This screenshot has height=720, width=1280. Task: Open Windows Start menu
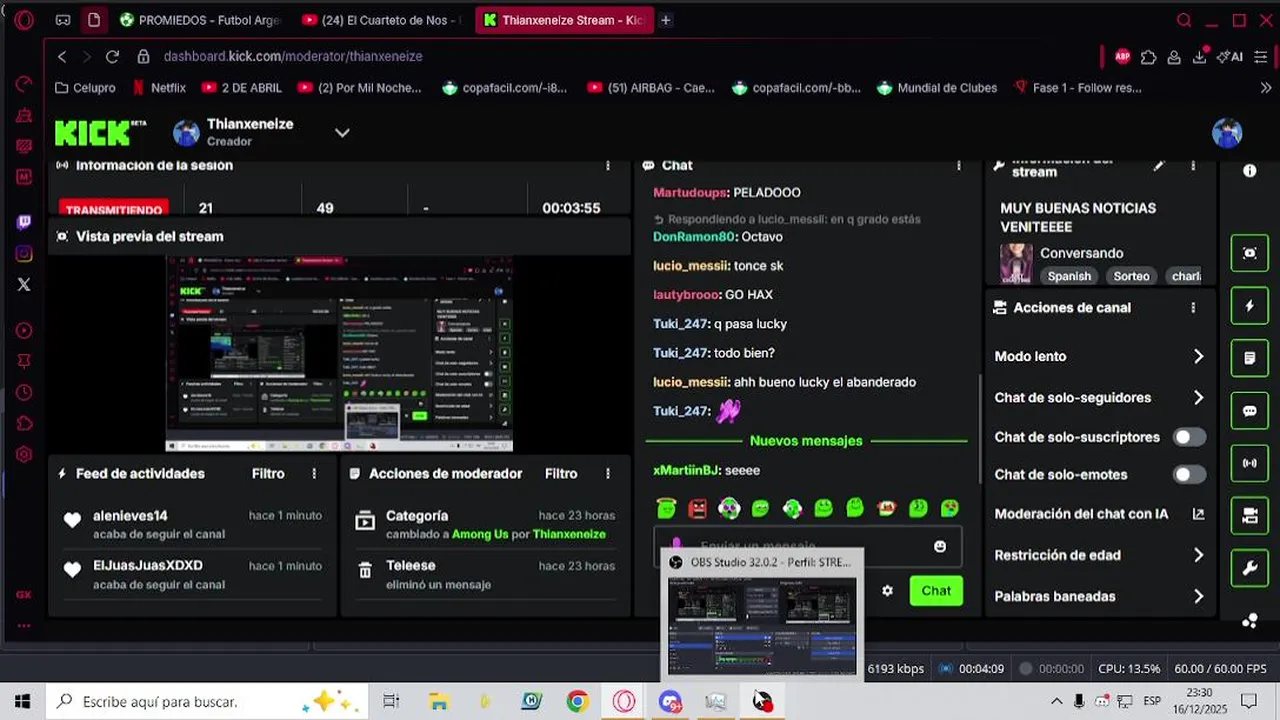22,702
